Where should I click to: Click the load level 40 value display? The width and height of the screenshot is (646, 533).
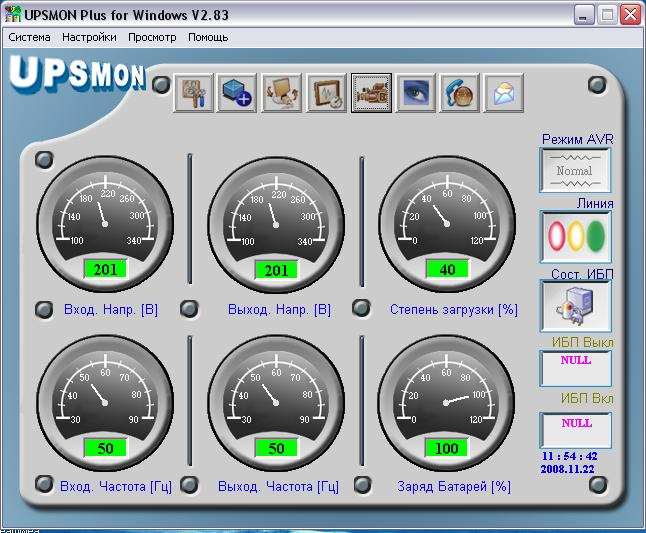pos(447,269)
